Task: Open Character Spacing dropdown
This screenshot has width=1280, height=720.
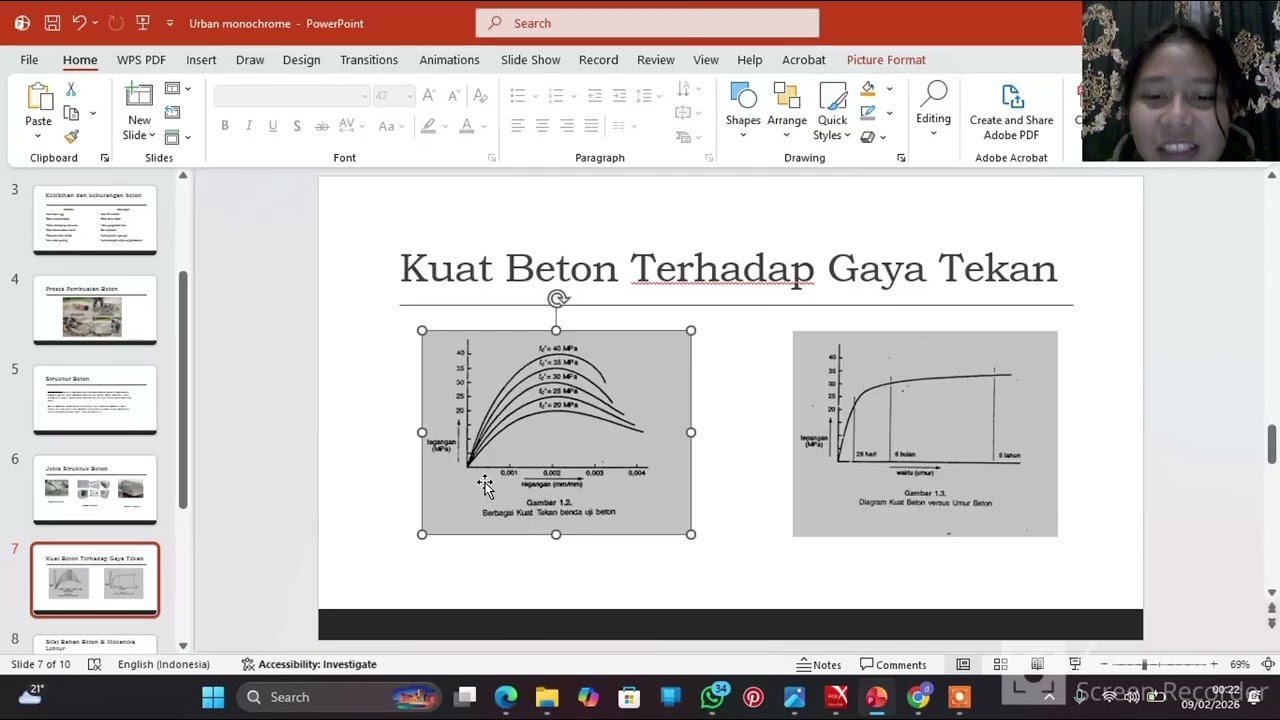Action: [x=350, y=126]
